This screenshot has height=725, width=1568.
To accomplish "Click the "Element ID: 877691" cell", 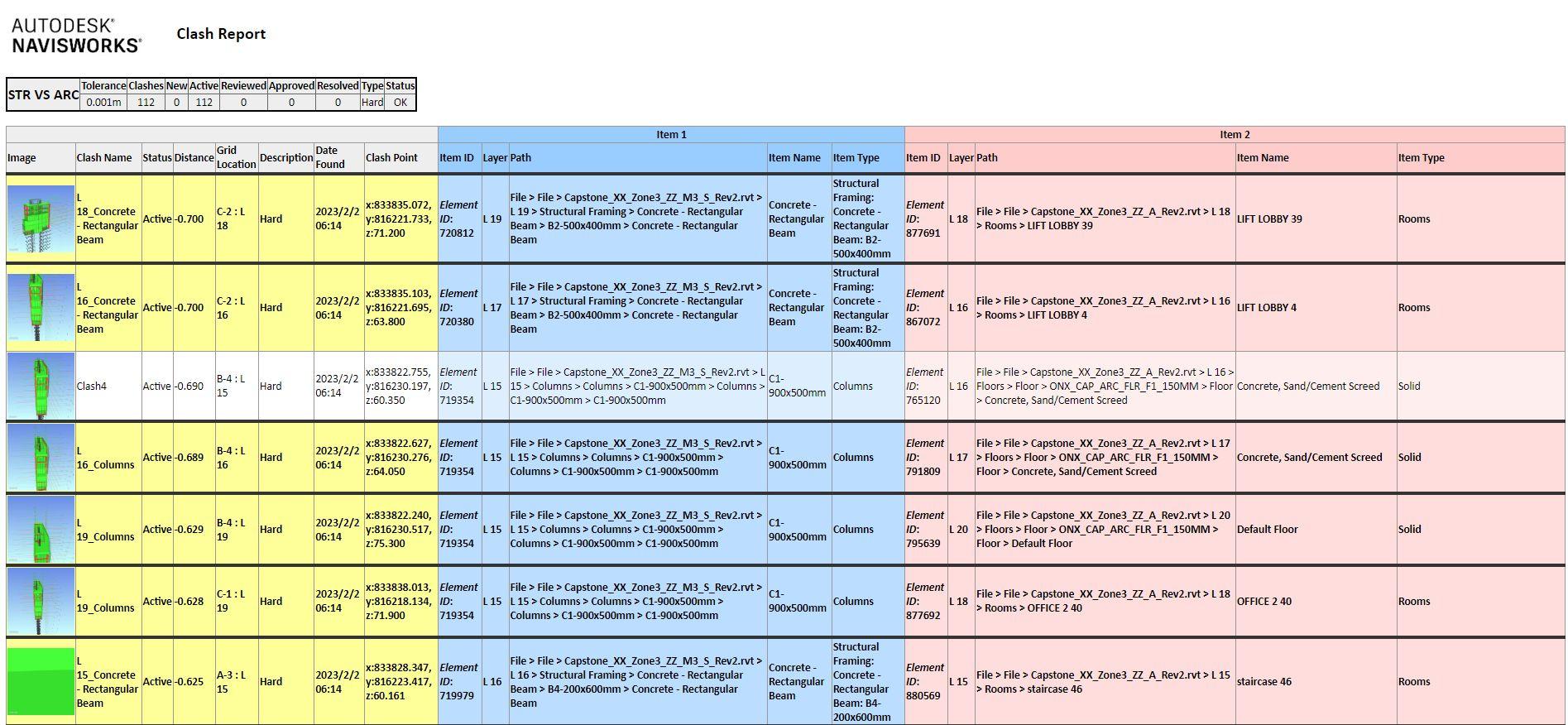I will (x=926, y=219).
